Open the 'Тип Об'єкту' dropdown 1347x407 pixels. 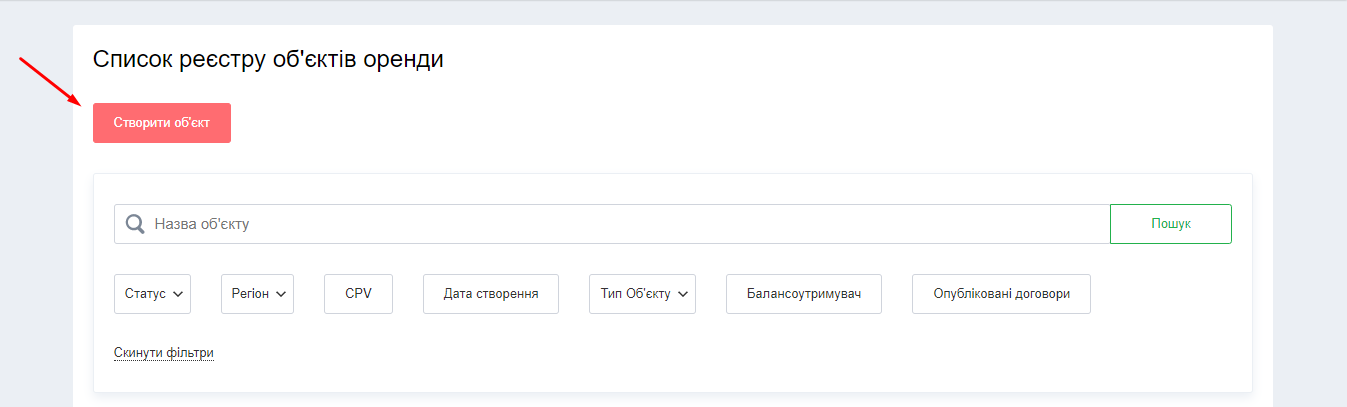[642, 294]
